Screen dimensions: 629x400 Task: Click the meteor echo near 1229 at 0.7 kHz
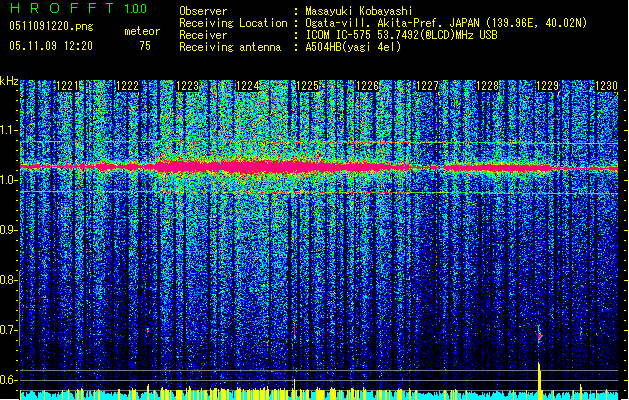click(x=540, y=335)
